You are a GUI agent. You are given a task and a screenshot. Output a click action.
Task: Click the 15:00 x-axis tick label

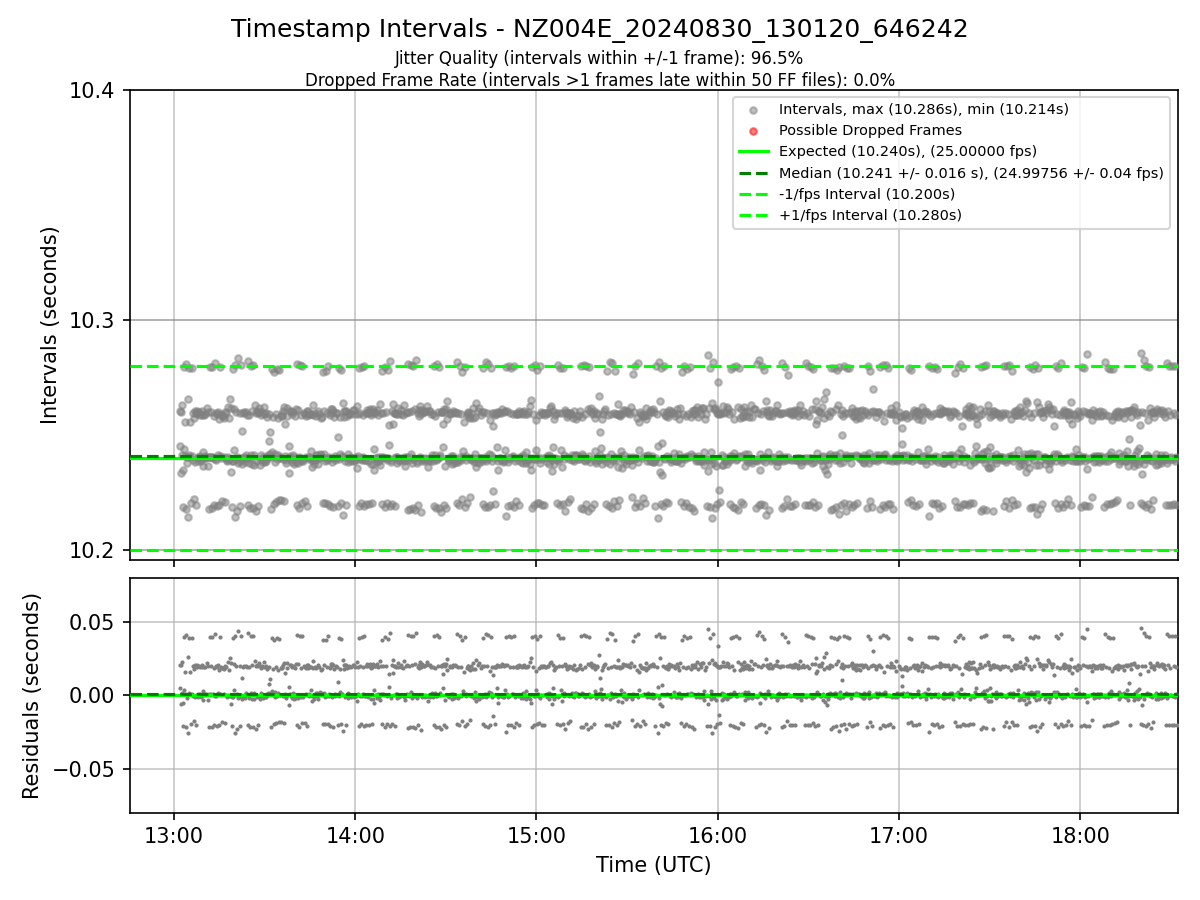(x=536, y=834)
